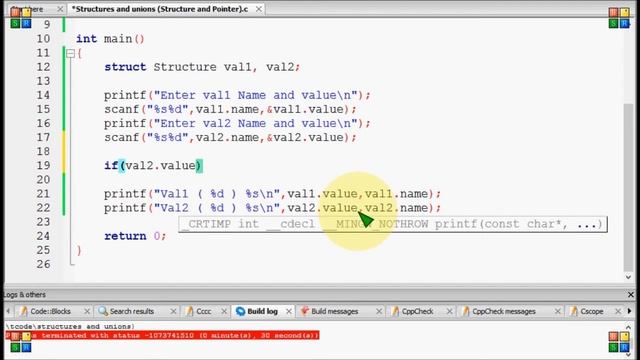
Task: Click the printf 'Val2 ( %d ) %s' line
Action: point(272,208)
